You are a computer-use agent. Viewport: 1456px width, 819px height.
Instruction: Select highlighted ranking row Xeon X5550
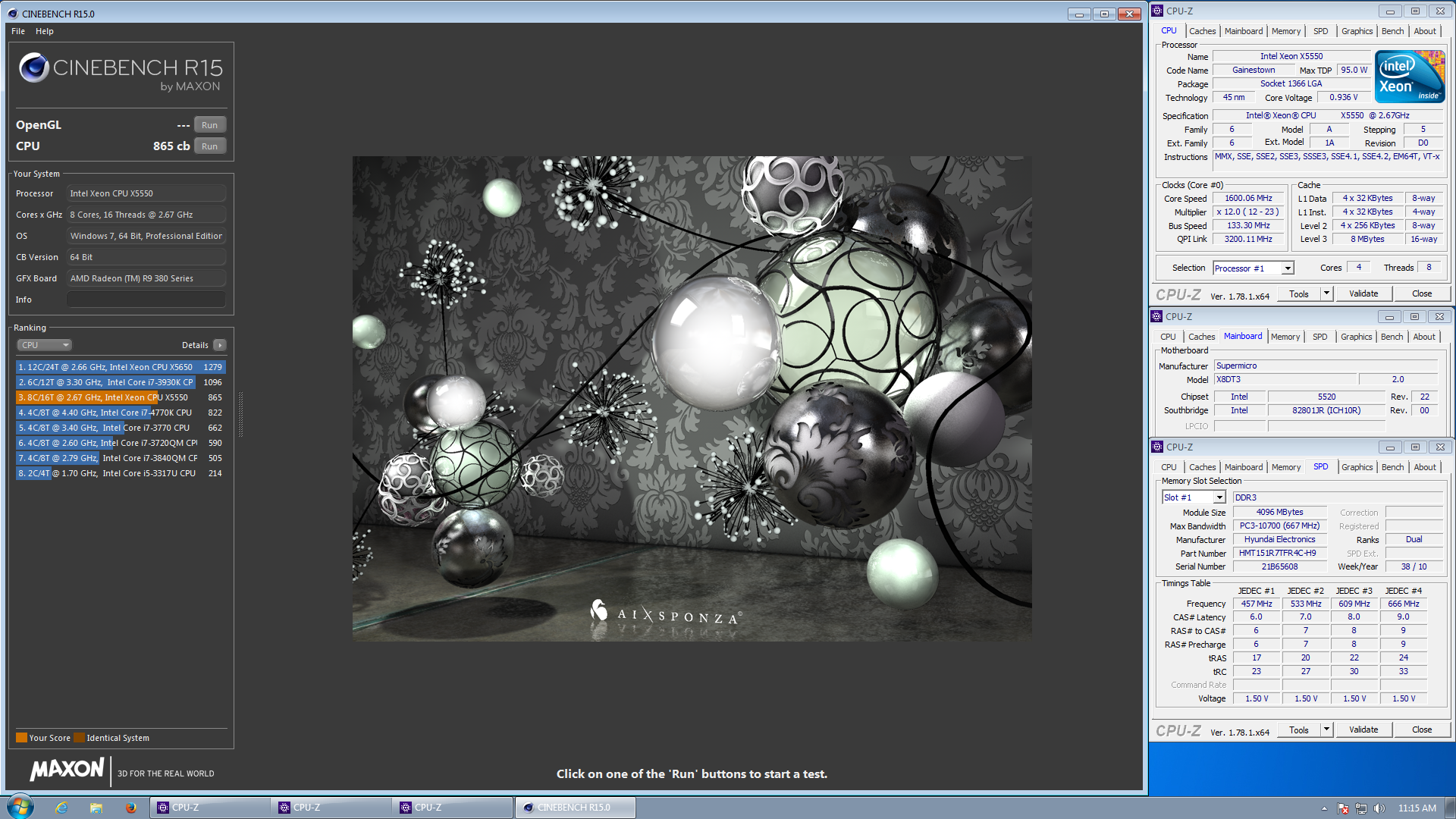click(x=121, y=397)
